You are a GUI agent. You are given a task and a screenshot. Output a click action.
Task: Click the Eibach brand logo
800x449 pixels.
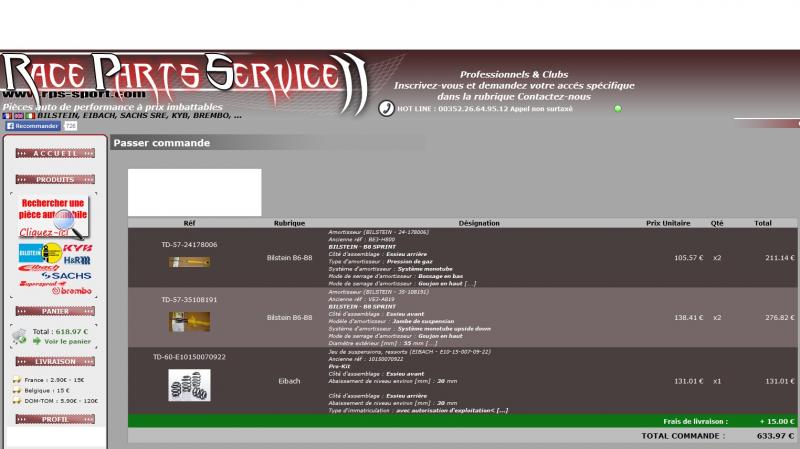point(39,268)
